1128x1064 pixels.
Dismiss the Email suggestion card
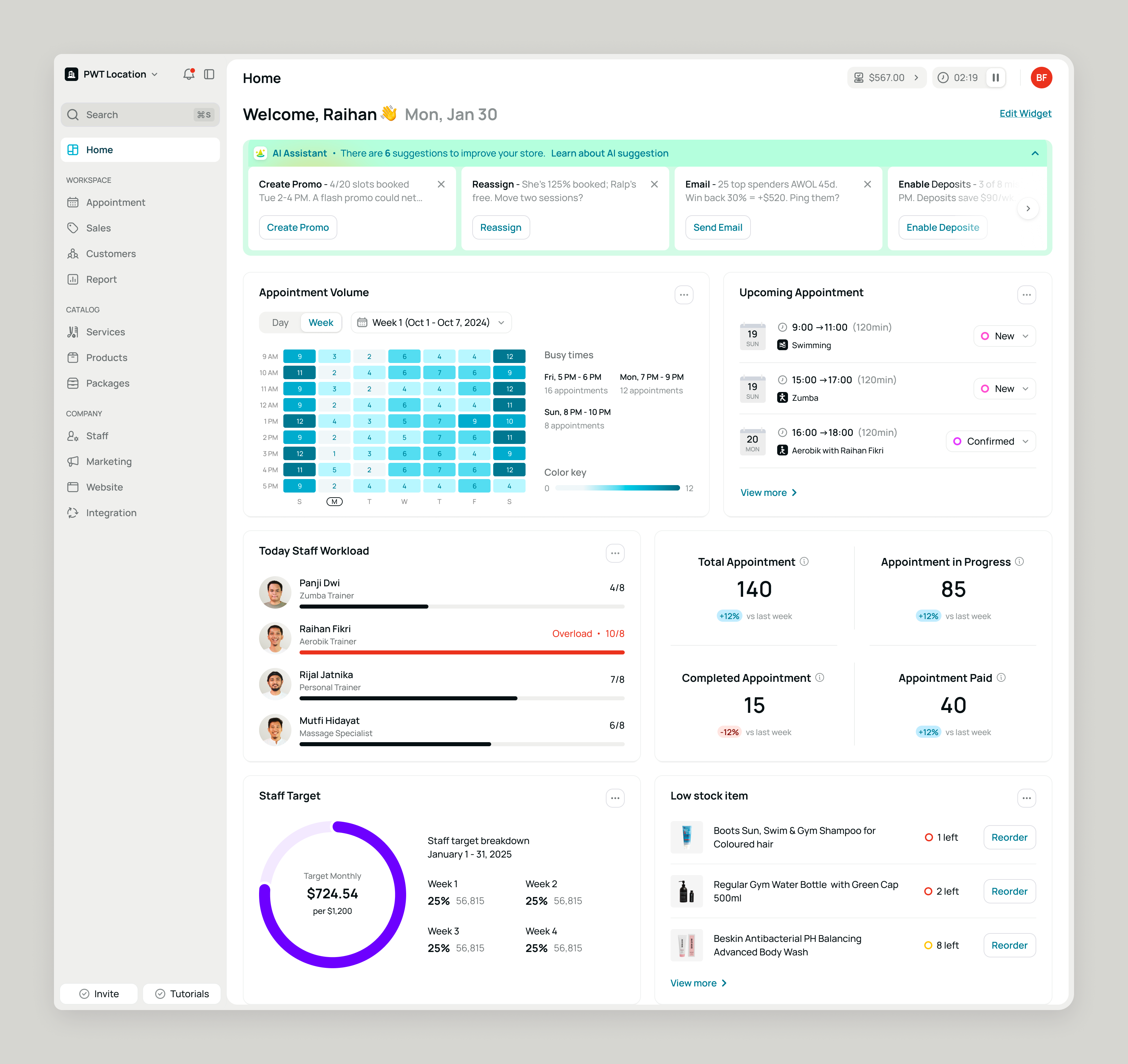point(867,185)
